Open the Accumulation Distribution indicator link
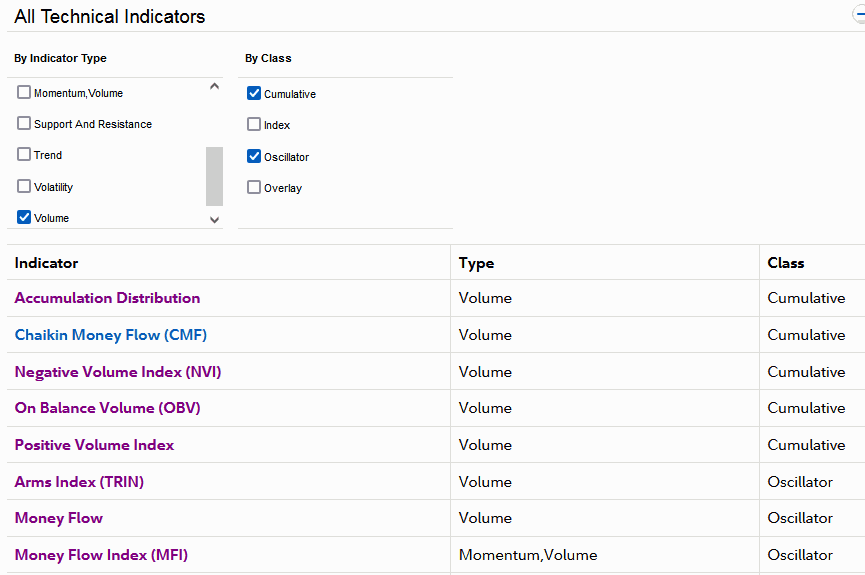The height and width of the screenshot is (575, 865). 107,298
